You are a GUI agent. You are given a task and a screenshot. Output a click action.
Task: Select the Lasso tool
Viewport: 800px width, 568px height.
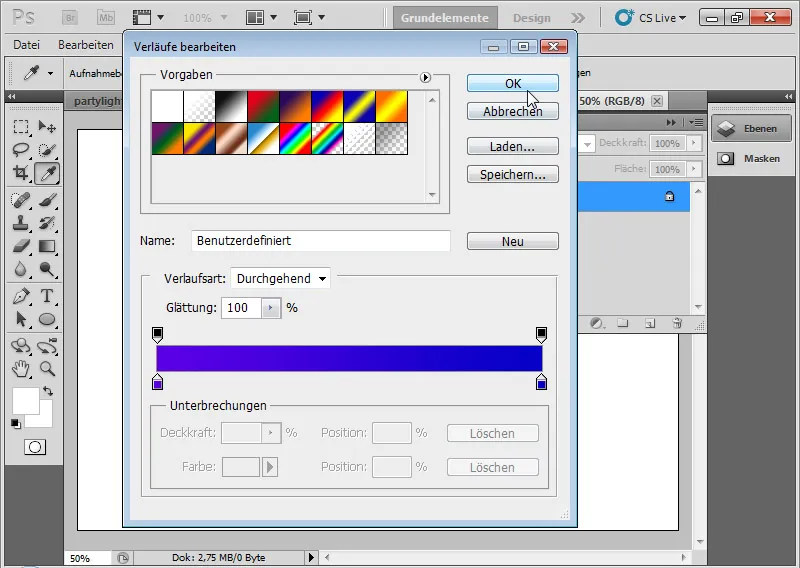pyautogui.click(x=21, y=150)
